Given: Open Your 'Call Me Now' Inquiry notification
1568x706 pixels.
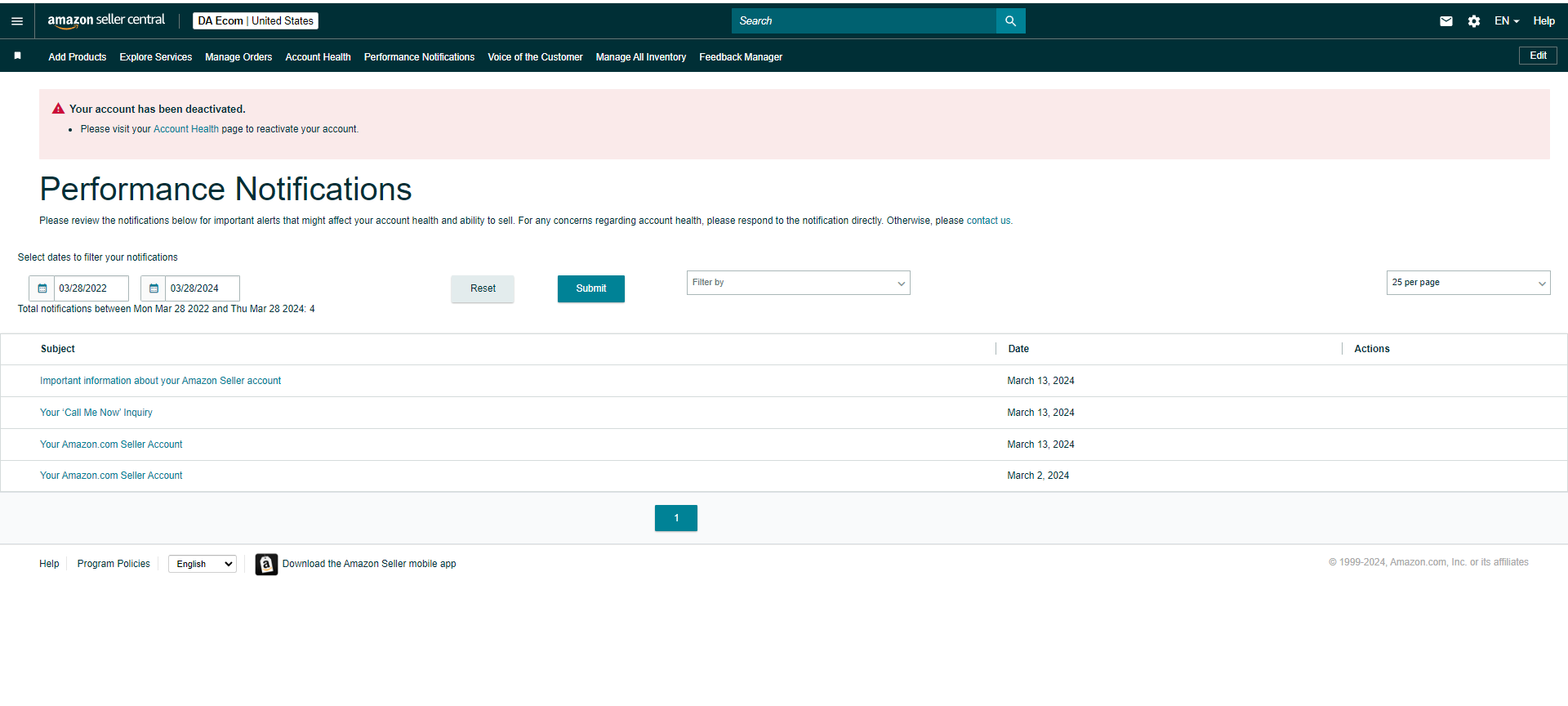Looking at the screenshot, I should click(96, 413).
